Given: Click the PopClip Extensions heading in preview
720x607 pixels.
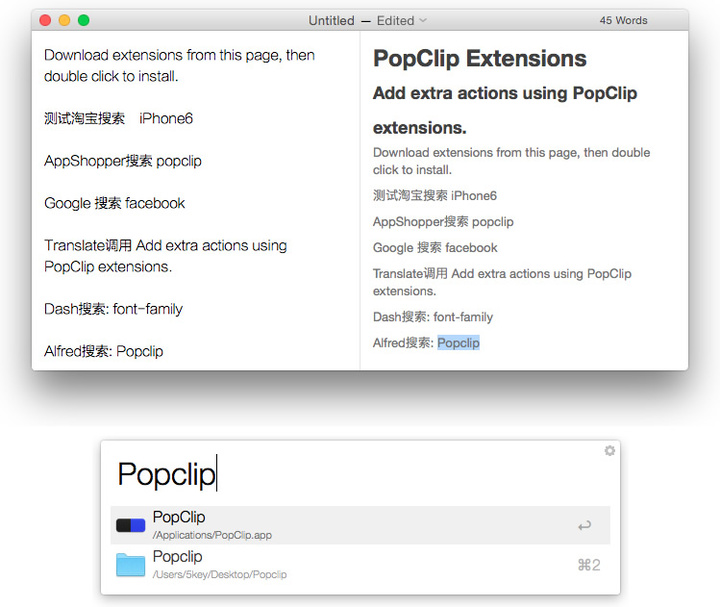Looking at the screenshot, I should click(480, 58).
